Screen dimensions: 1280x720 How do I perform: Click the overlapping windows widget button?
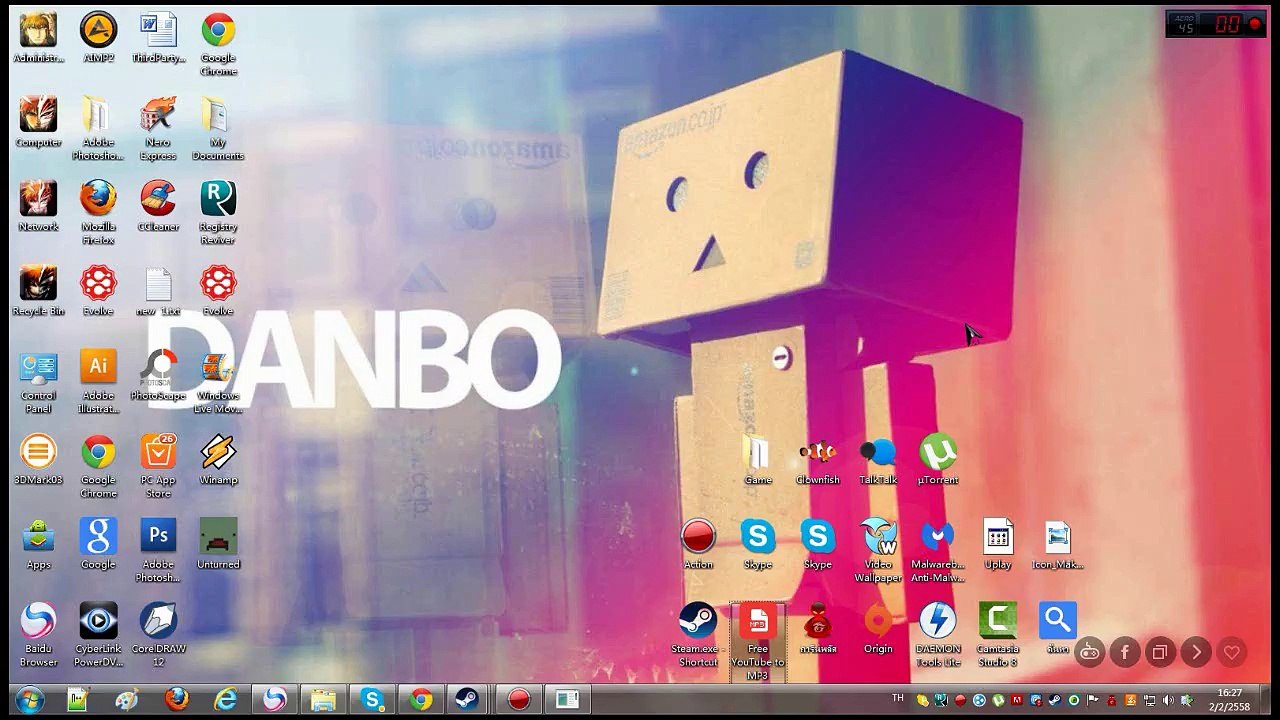tap(1160, 653)
